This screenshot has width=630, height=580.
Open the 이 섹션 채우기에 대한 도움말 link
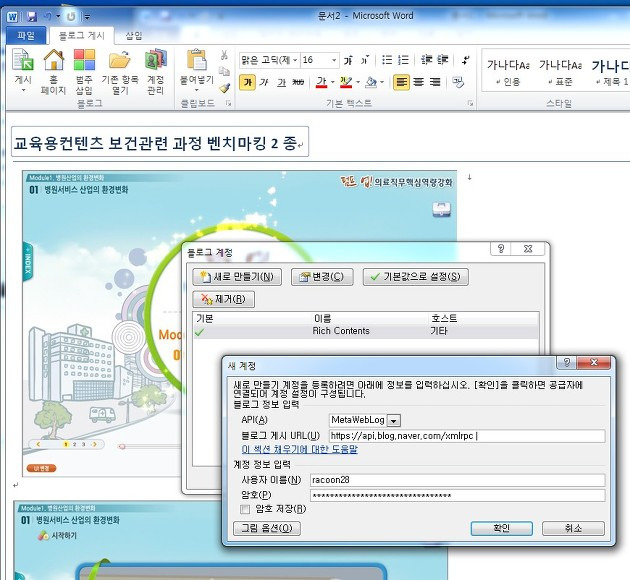pyautogui.click(x=299, y=449)
